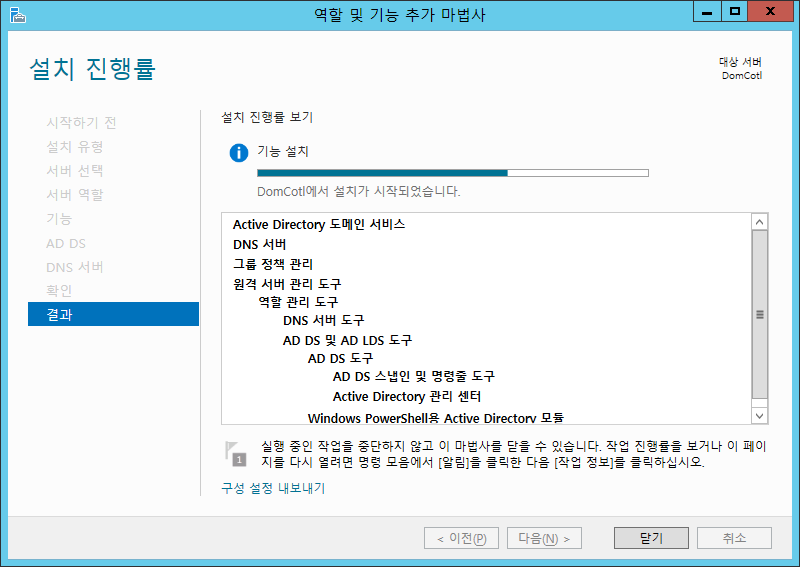Click the AD DS 도구 entry

(340, 358)
